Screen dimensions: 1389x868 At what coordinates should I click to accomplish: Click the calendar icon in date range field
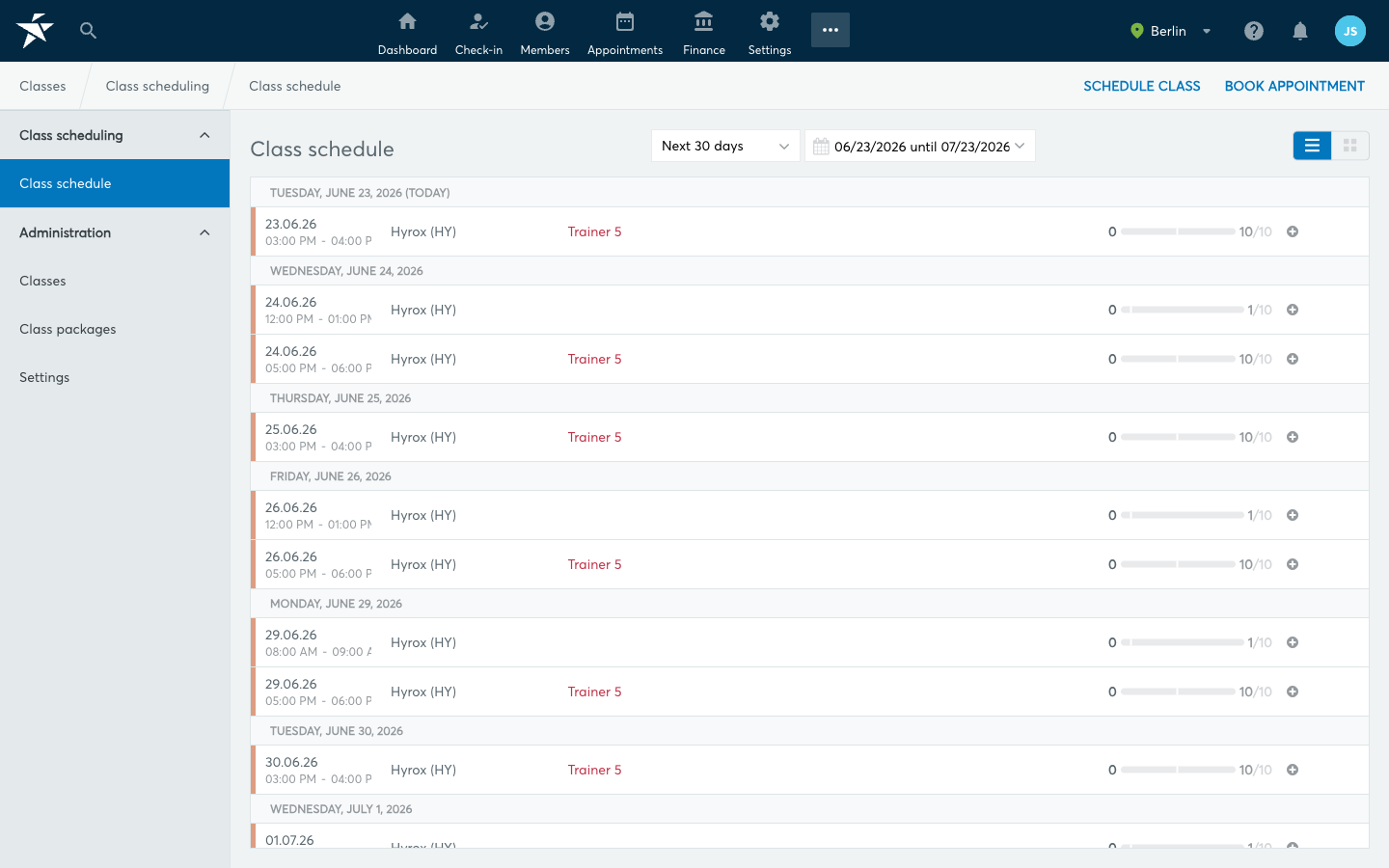pos(821,147)
